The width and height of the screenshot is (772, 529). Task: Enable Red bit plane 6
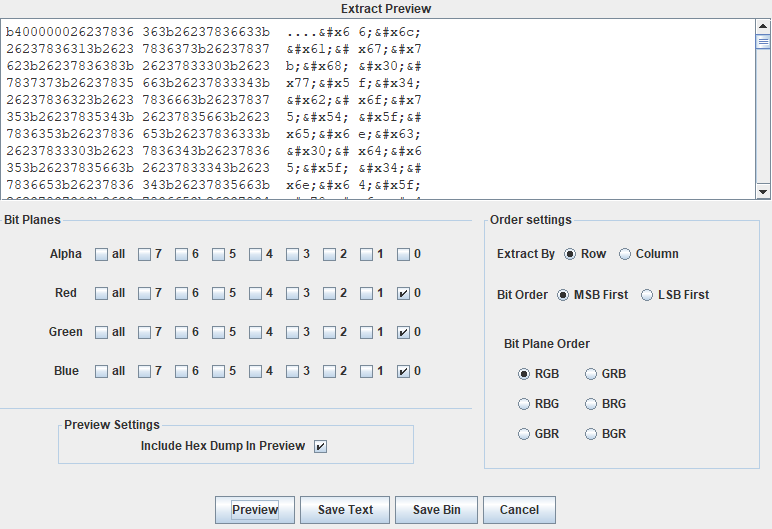pyautogui.click(x=181, y=294)
